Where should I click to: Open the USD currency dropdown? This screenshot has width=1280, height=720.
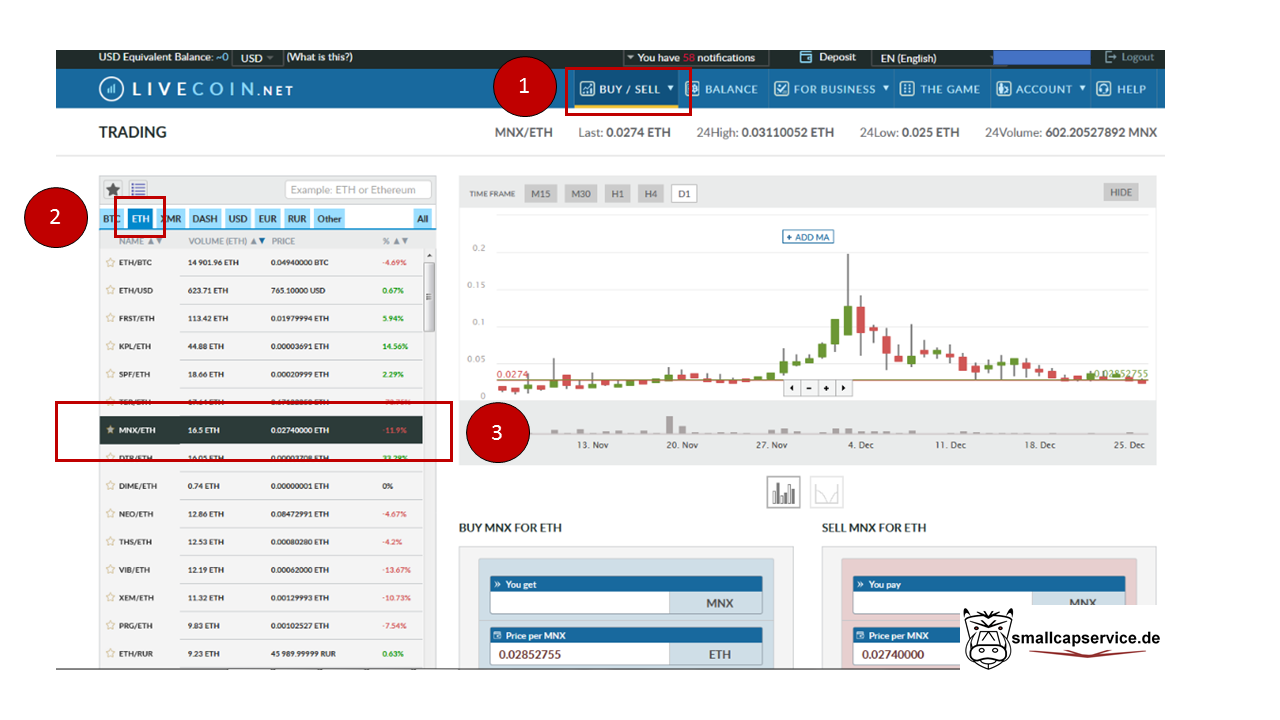click(x=257, y=58)
